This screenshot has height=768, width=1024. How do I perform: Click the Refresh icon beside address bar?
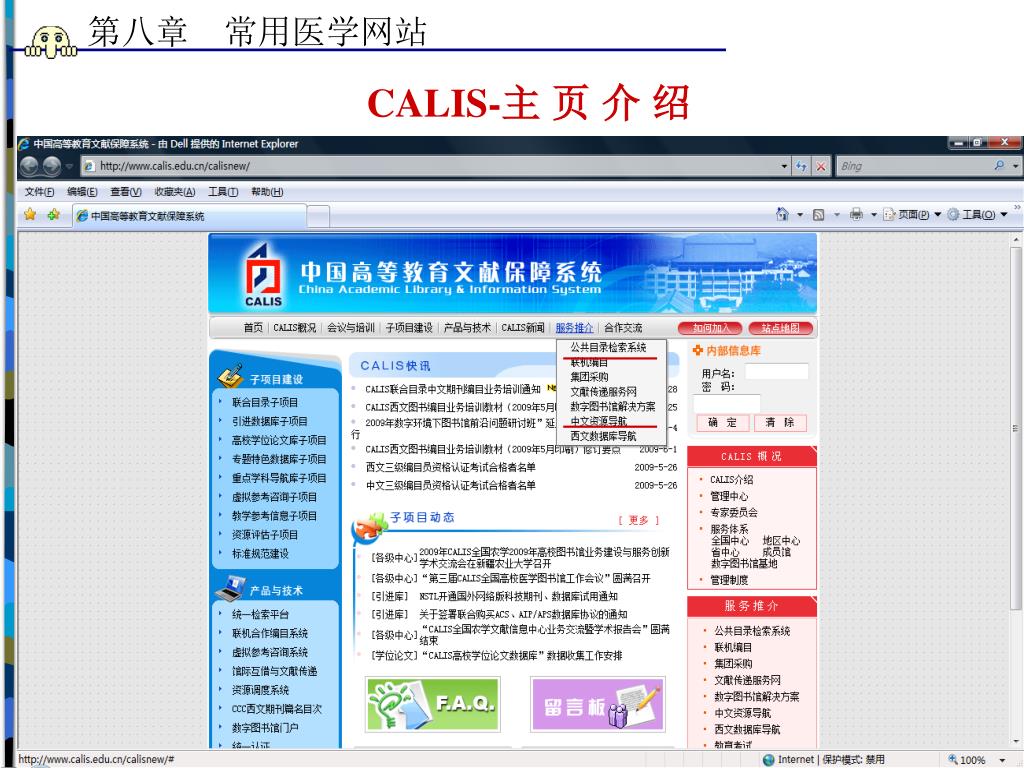coord(801,167)
